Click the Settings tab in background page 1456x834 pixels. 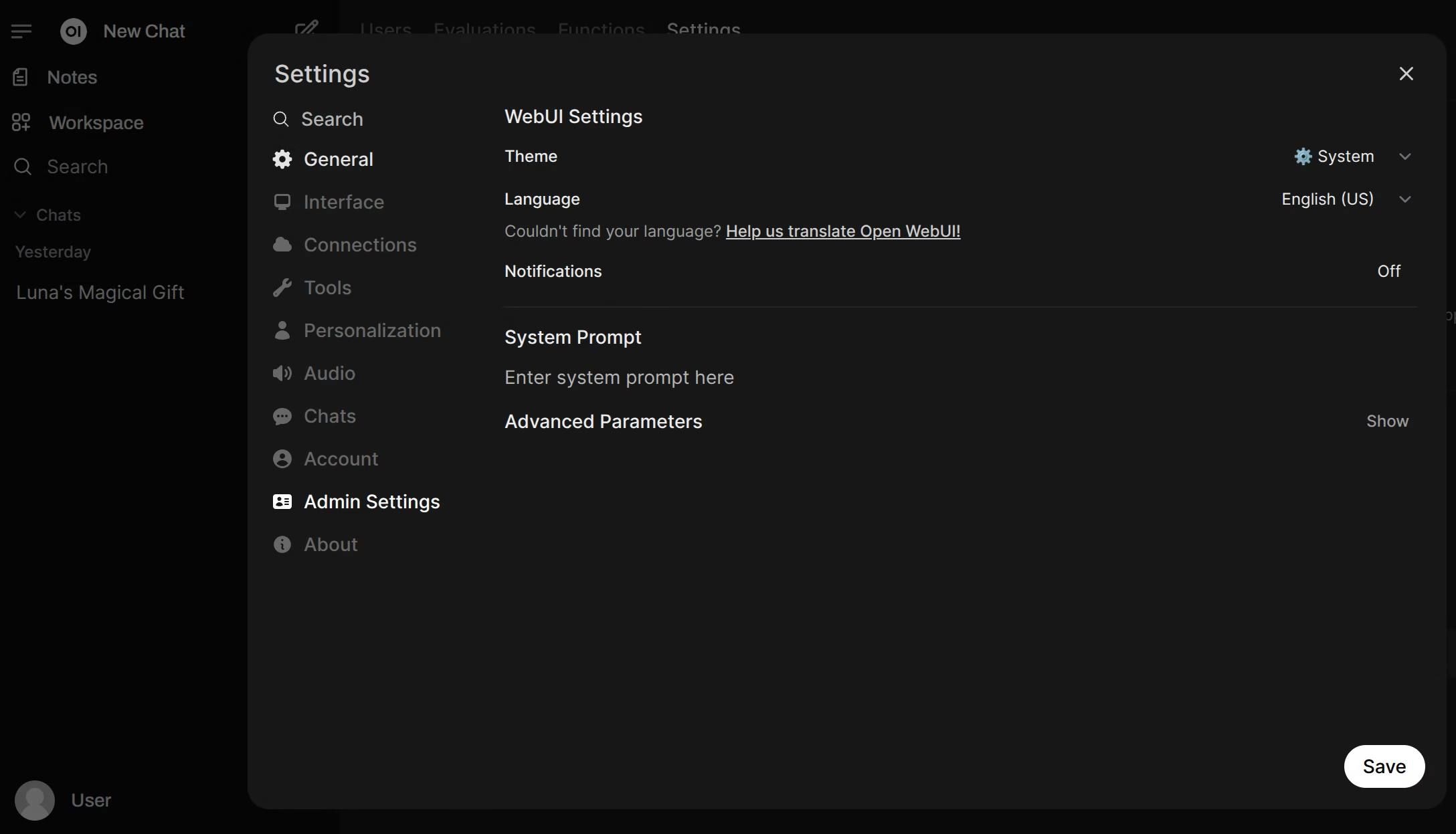(703, 29)
